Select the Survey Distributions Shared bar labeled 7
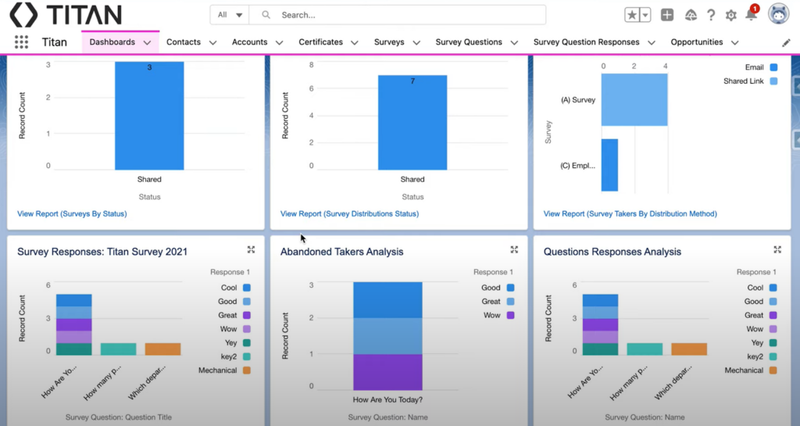Viewport: 800px width, 426px height. (412, 122)
